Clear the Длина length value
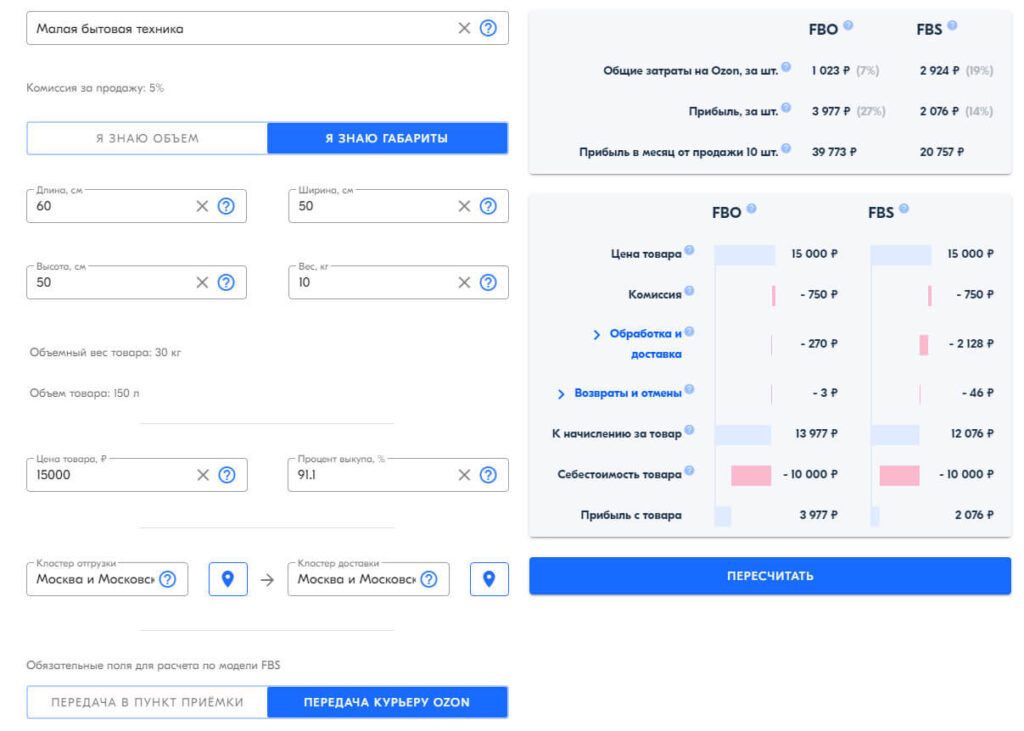The height and width of the screenshot is (731, 1024). point(202,206)
